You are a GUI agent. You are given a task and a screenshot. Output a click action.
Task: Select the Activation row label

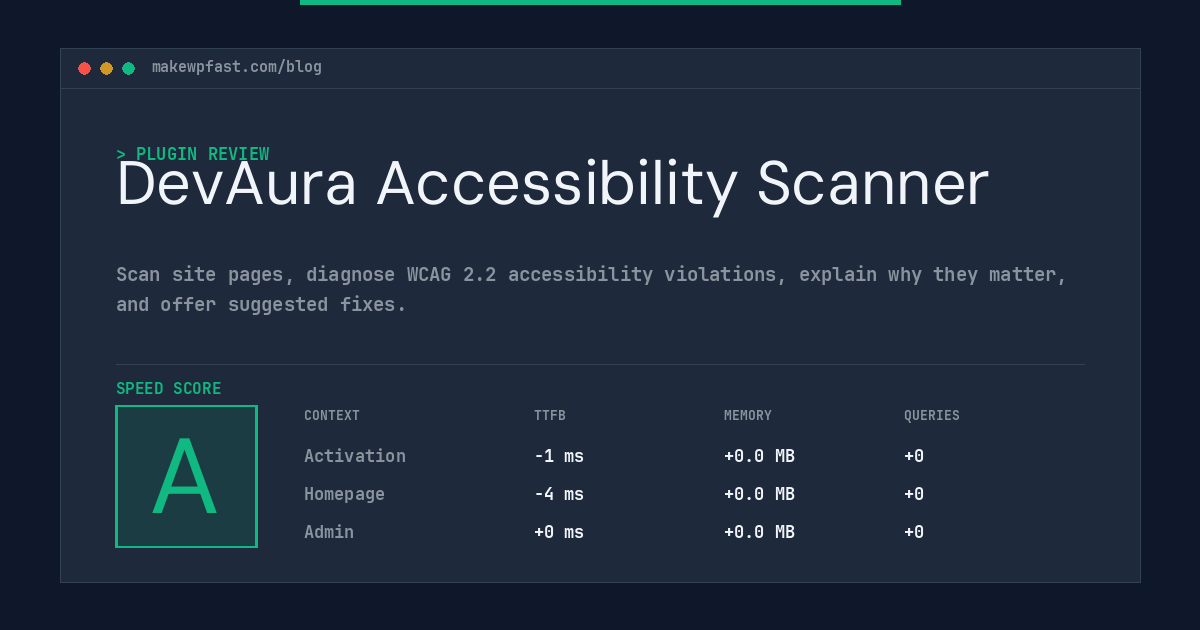(x=355, y=456)
